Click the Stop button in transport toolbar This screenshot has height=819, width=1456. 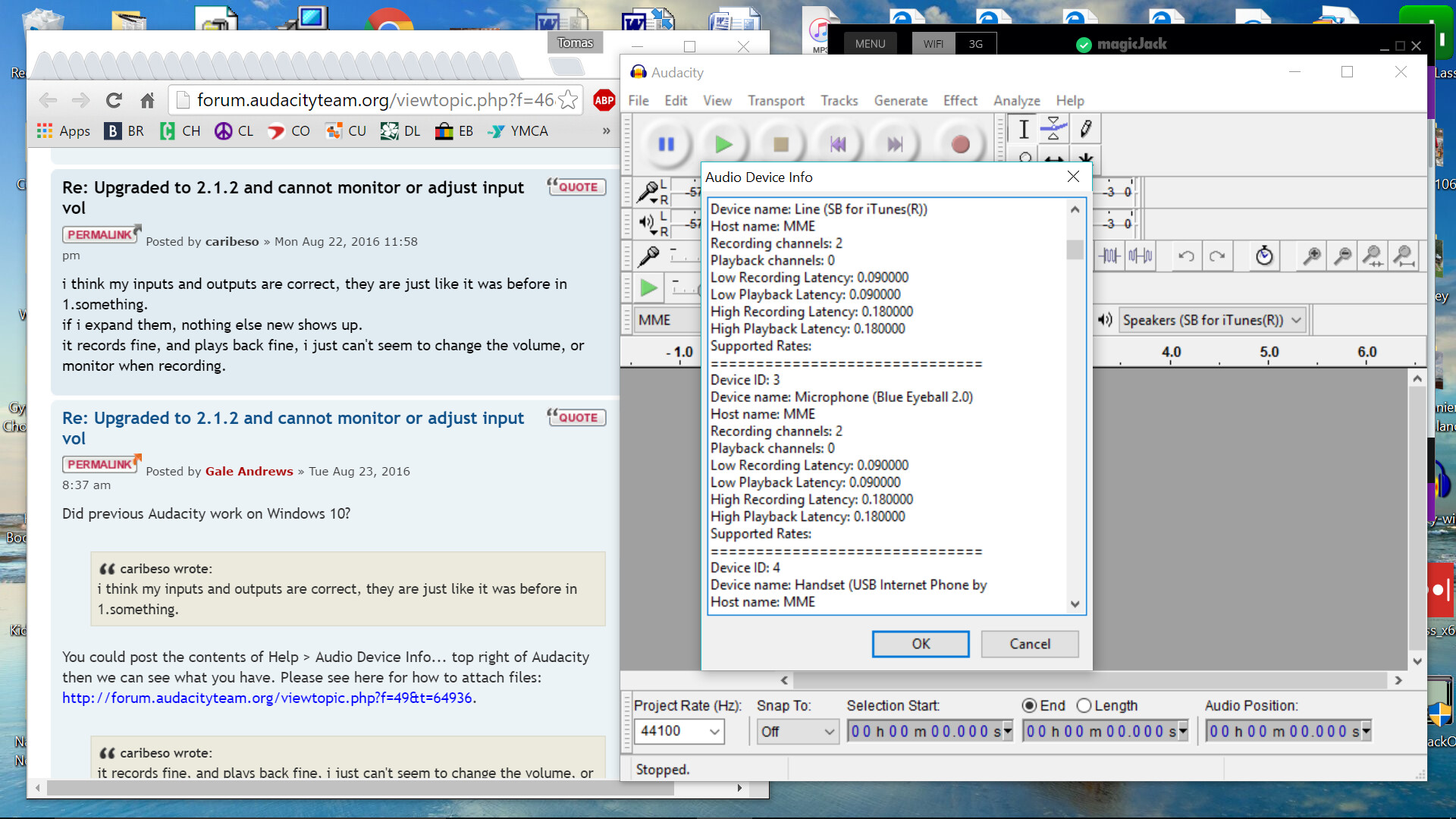coord(781,144)
